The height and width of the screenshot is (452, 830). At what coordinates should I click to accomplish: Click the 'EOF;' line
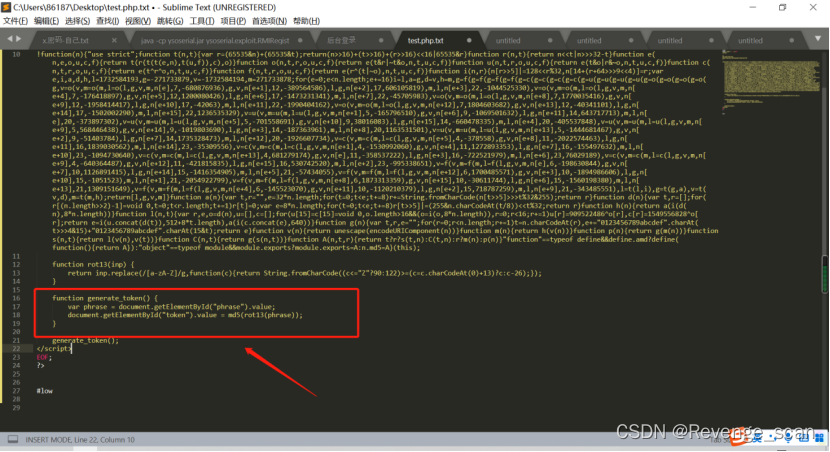(x=44, y=357)
